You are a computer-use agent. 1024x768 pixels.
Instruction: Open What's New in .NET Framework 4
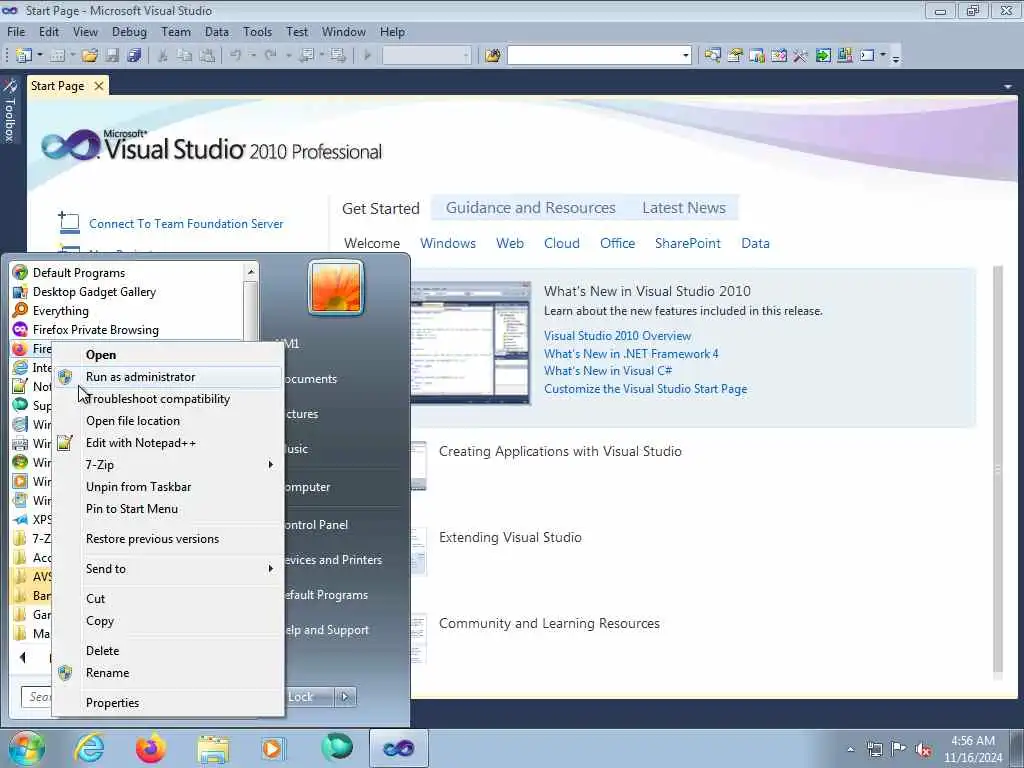(631, 353)
